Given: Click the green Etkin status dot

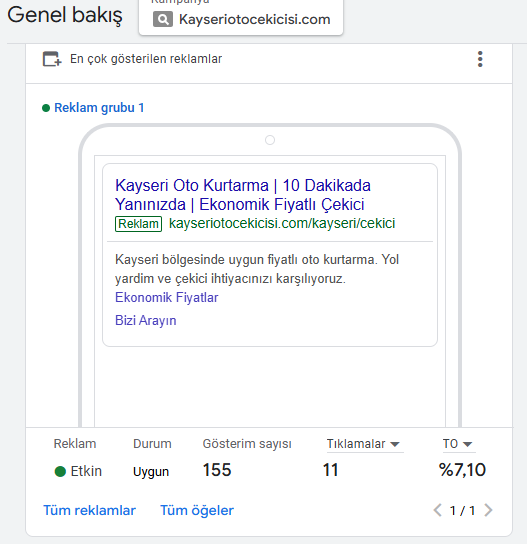Looking at the screenshot, I should (60, 471).
